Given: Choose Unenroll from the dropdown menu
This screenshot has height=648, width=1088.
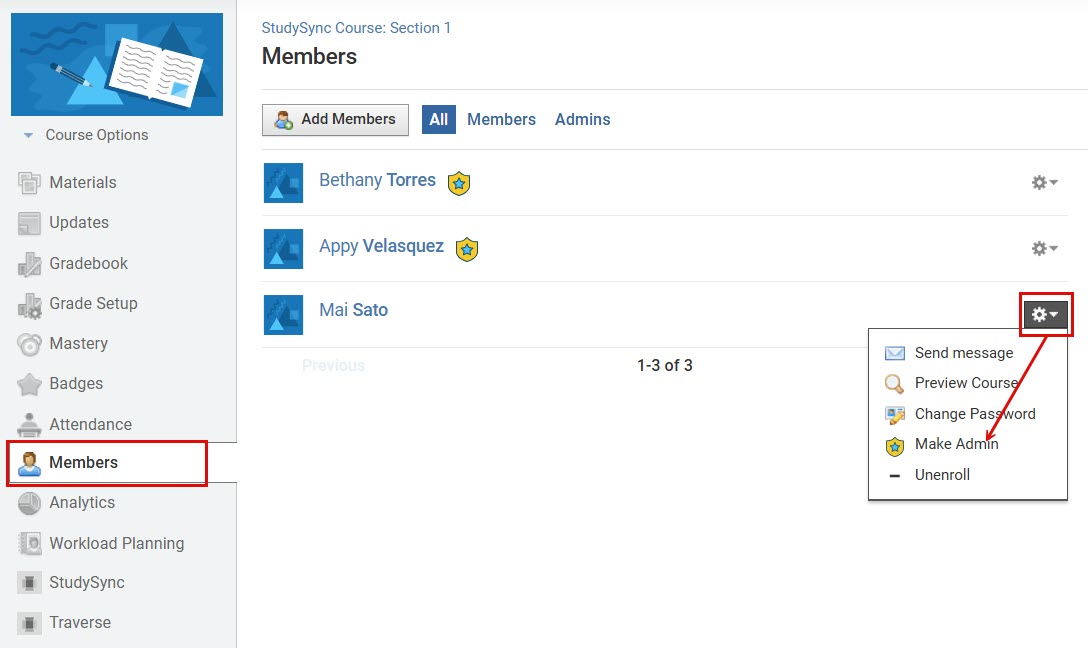Looking at the screenshot, I should (x=942, y=475).
